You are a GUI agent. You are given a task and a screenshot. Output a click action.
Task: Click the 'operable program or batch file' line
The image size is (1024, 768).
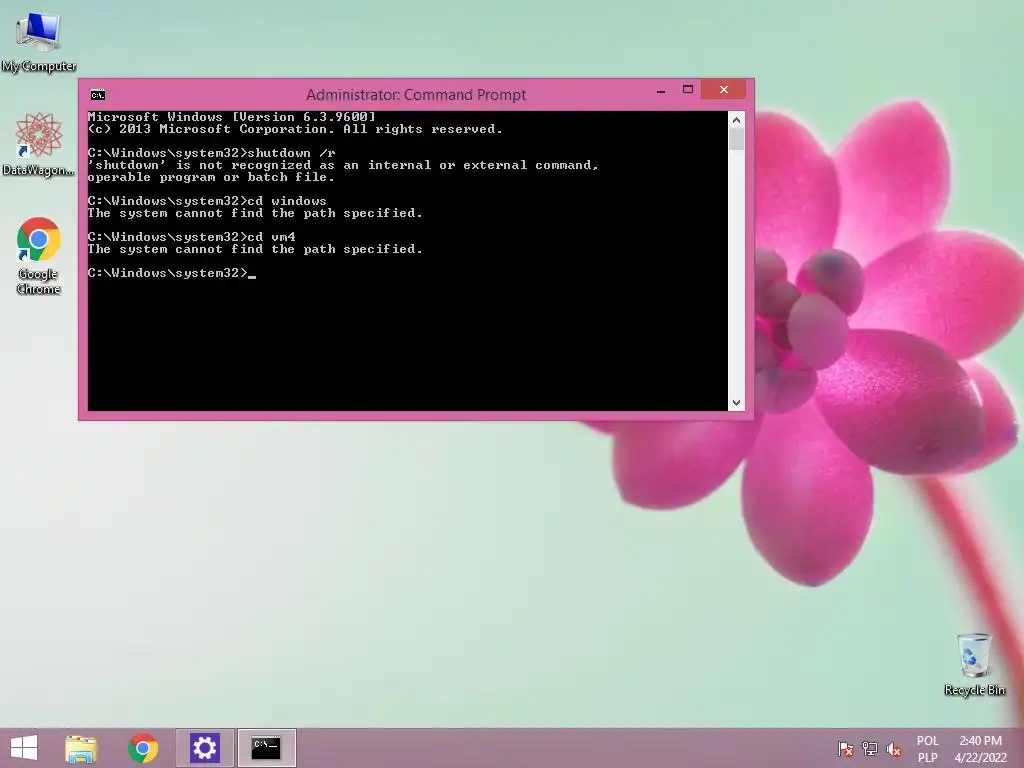[211, 177]
